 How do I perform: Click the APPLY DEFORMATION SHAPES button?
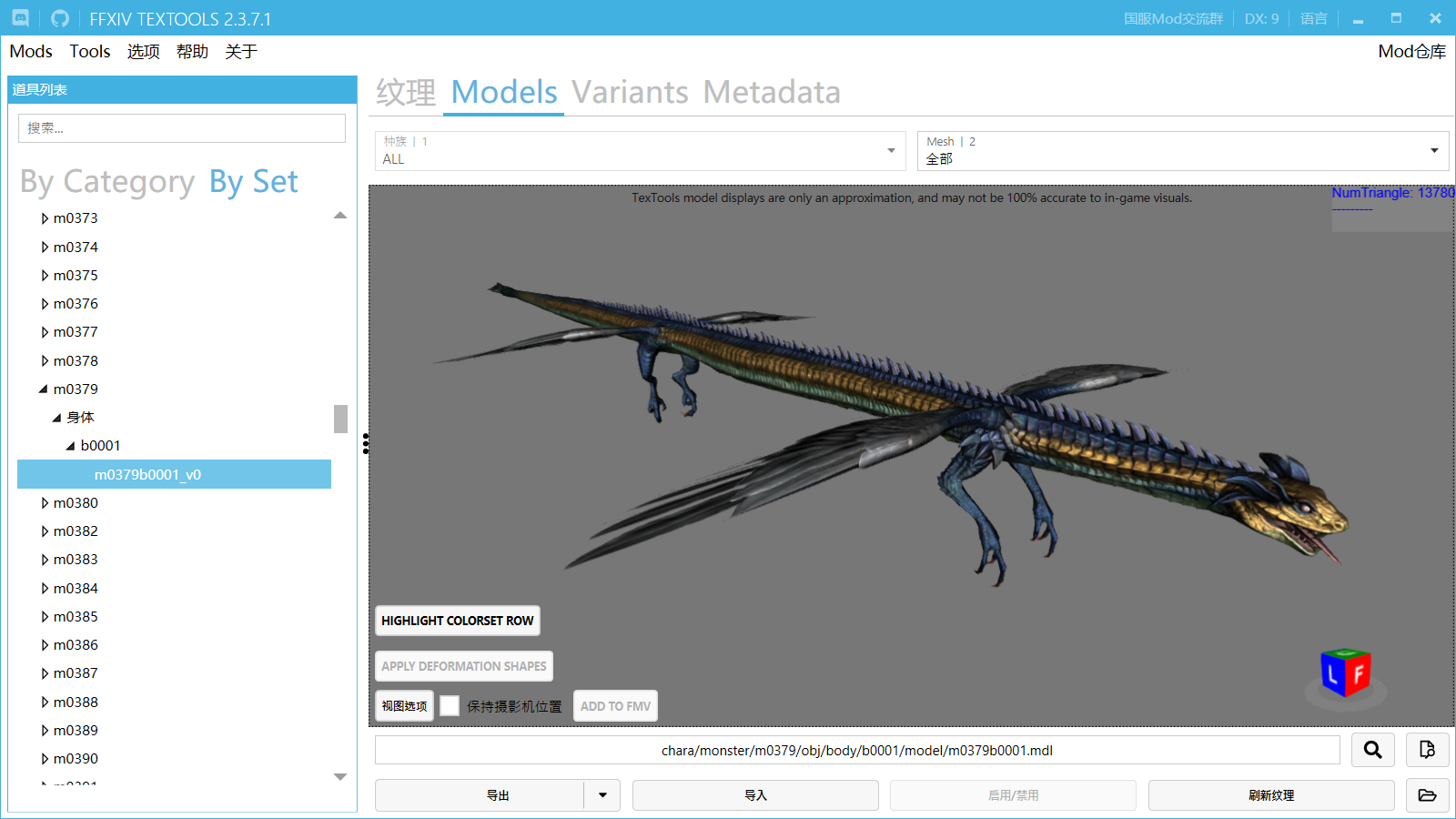tap(464, 666)
